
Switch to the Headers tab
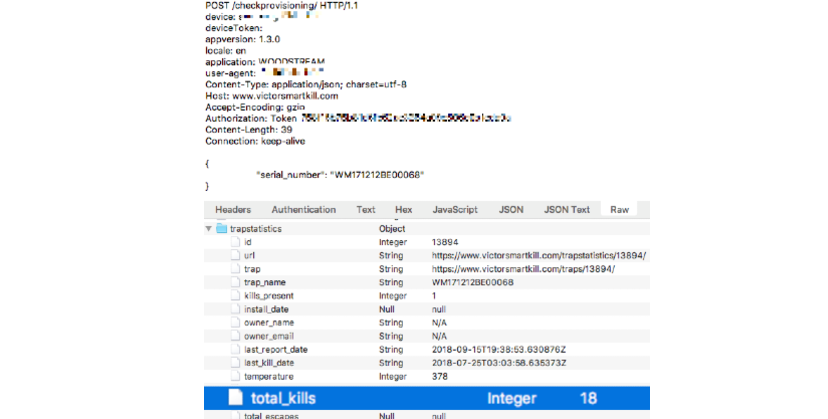[x=233, y=210]
